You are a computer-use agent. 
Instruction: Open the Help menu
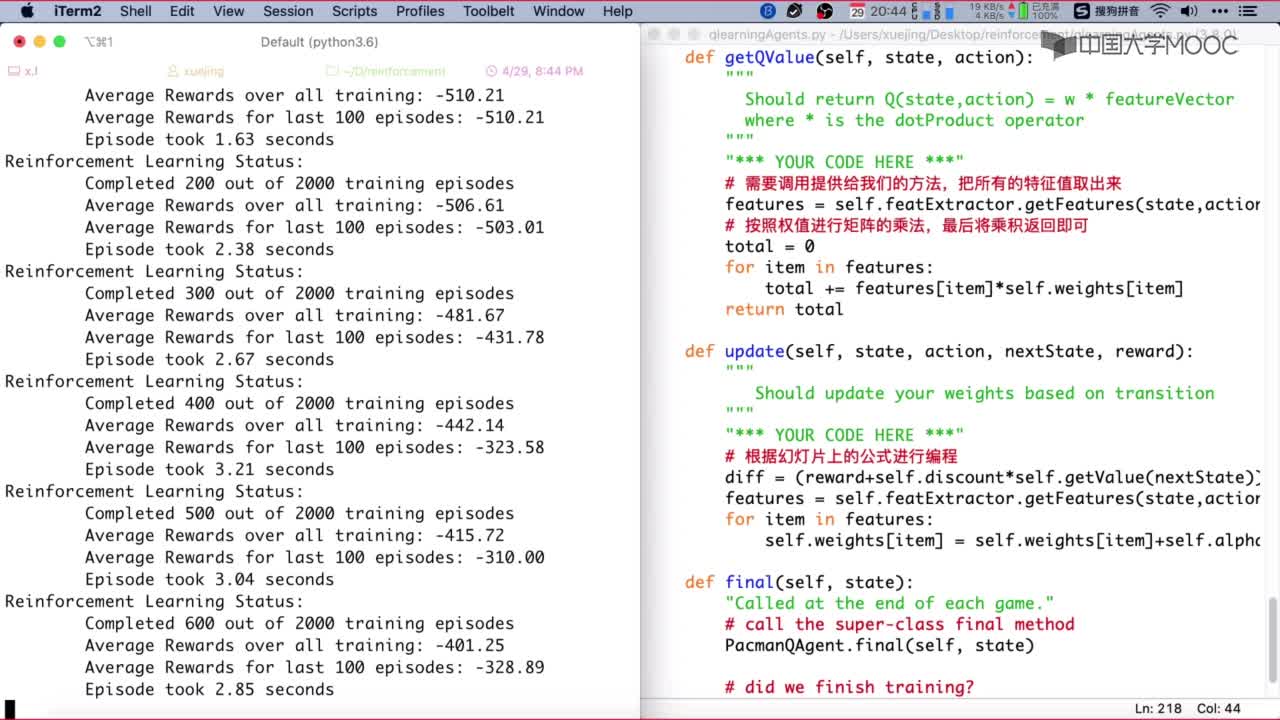pos(618,11)
